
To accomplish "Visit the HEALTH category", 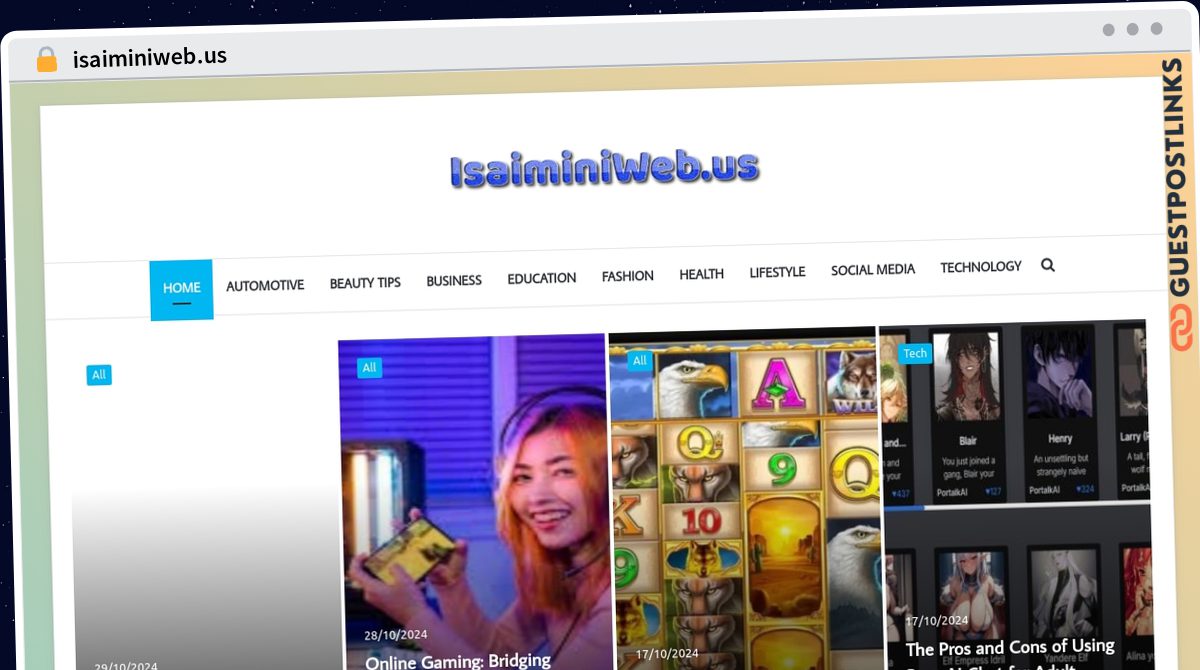I will point(701,274).
